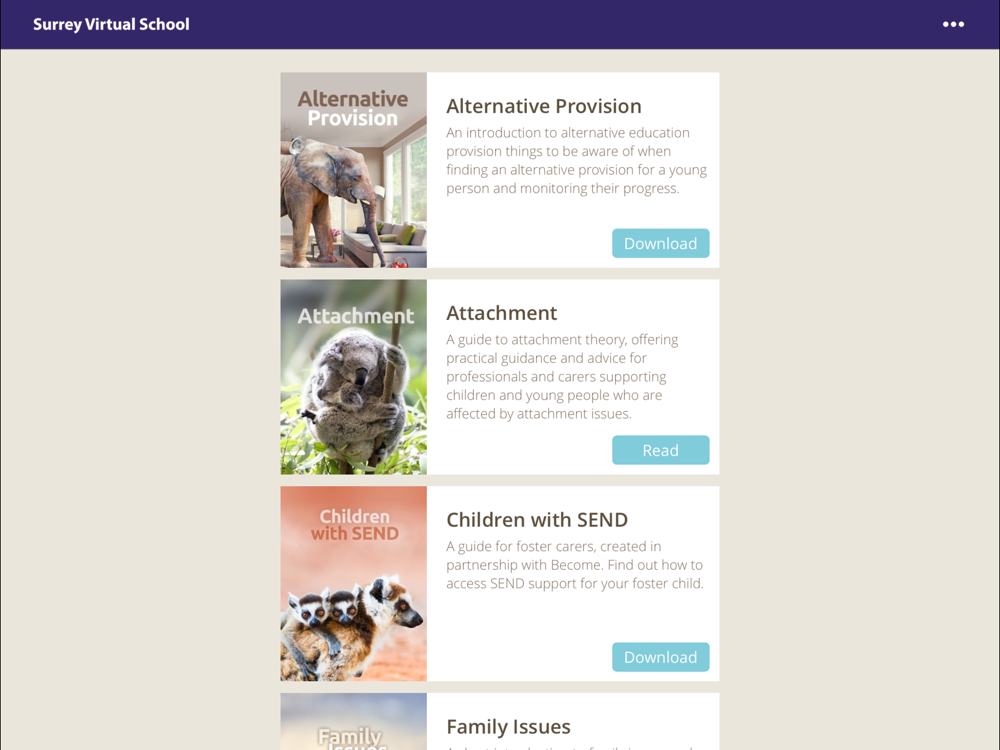Download the Children with SEND guide
The height and width of the screenshot is (750, 1000).
pos(660,657)
